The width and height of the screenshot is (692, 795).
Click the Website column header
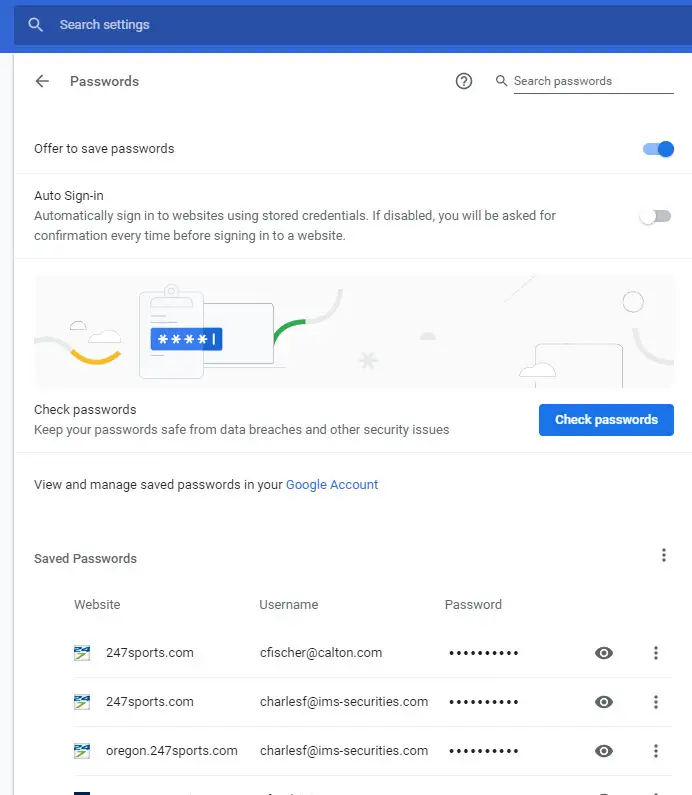pyautogui.click(x=97, y=604)
